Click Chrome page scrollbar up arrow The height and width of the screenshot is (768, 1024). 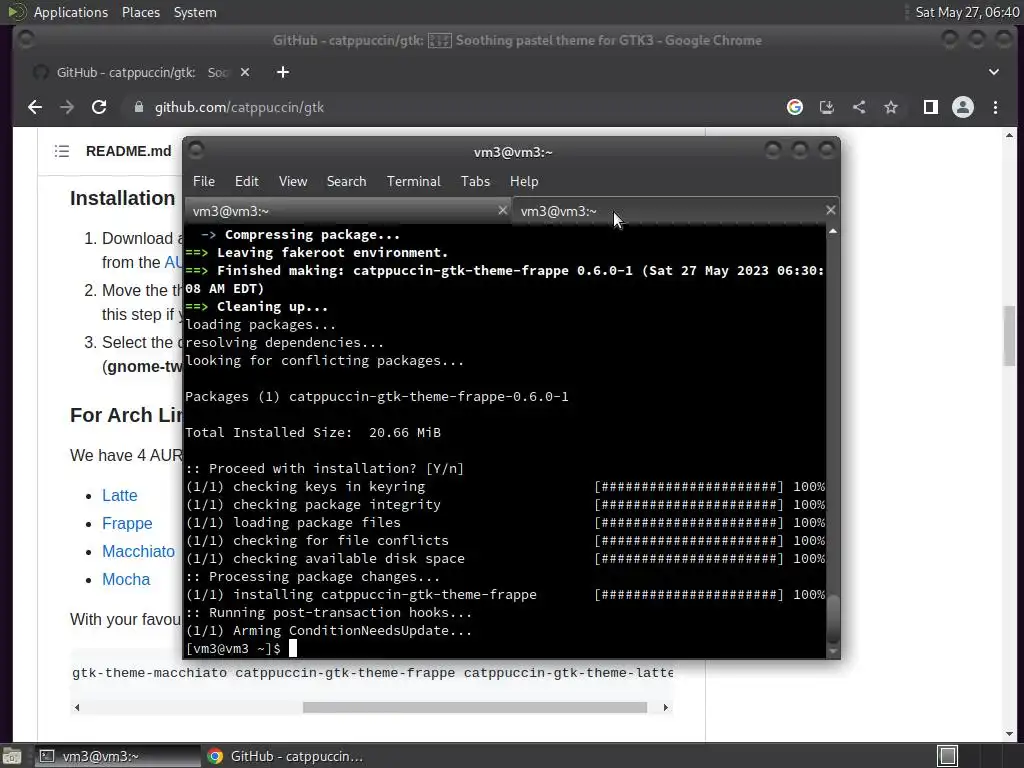point(1010,136)
